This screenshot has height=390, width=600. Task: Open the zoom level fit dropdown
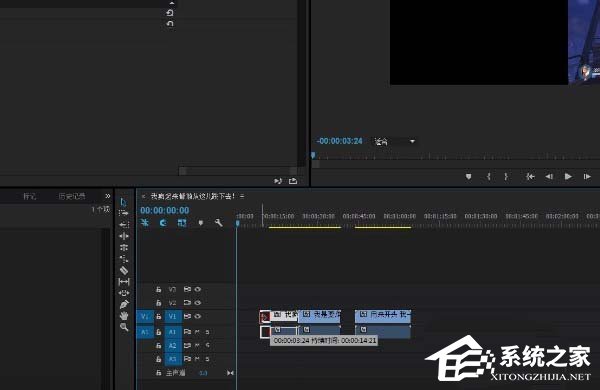(x=395, y=142)
